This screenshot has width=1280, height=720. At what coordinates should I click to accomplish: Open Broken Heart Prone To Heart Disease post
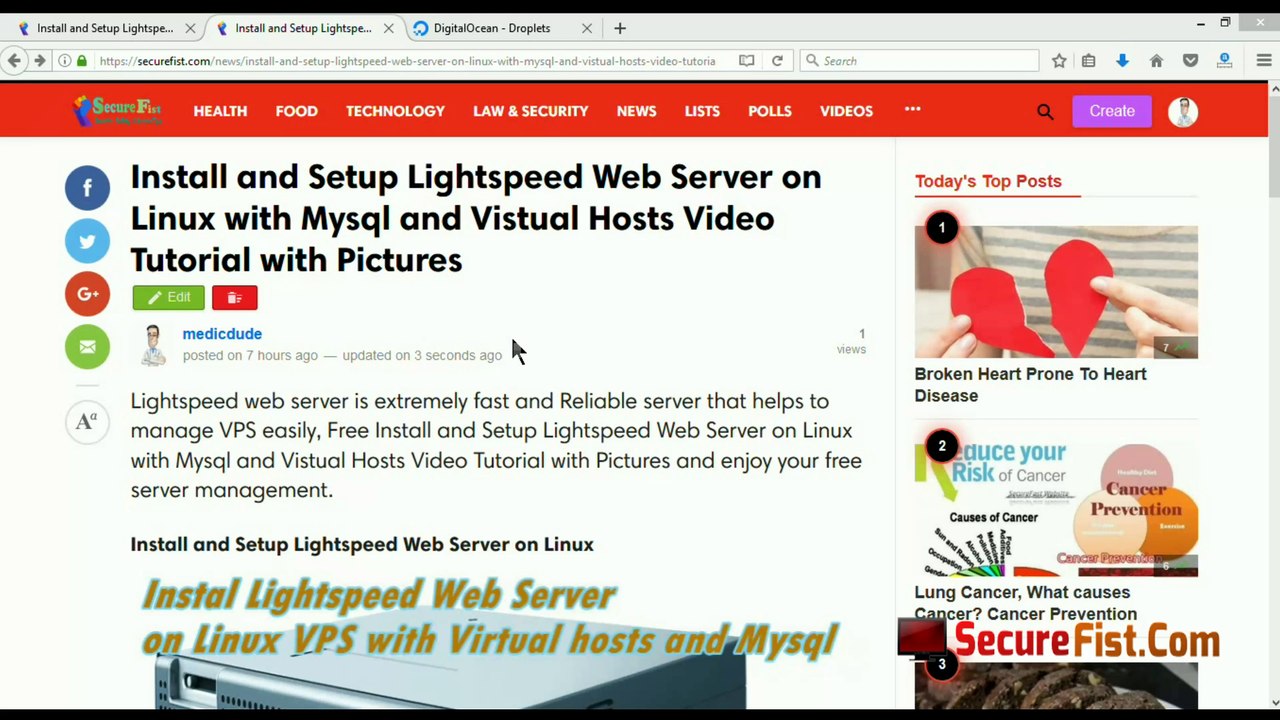tap(1030, 385)
